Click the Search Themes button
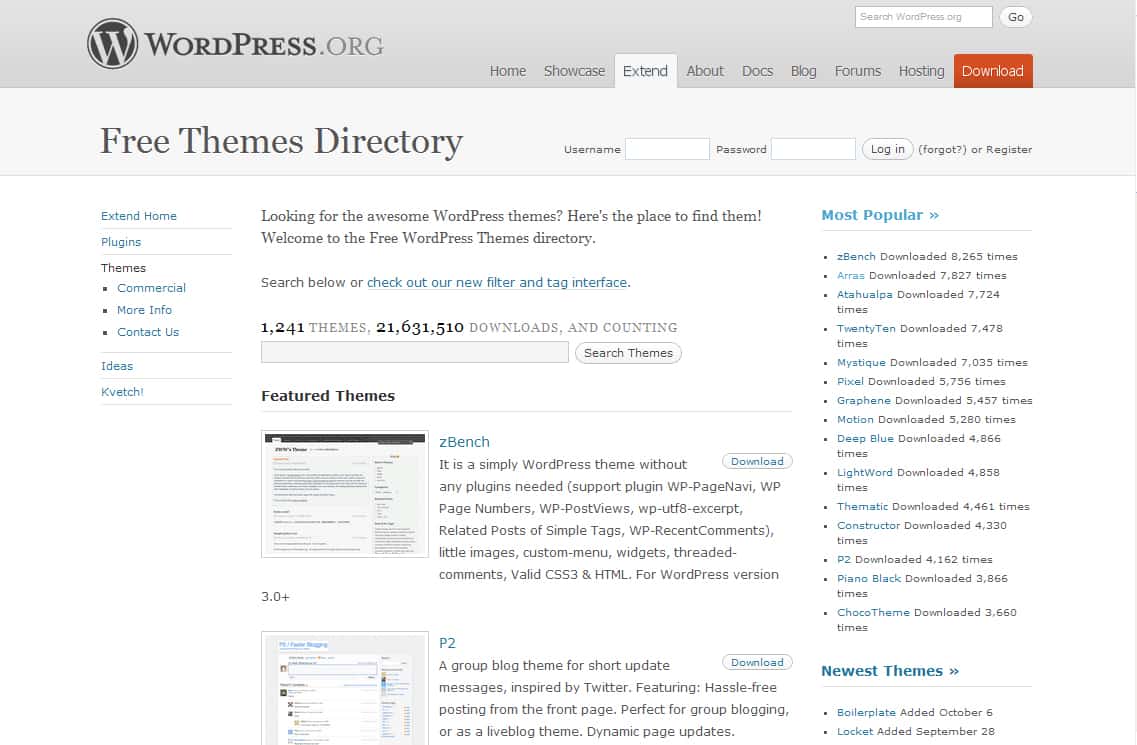Image resolution: width=1137 pixels, height=745 pixels. pos(628,353)
